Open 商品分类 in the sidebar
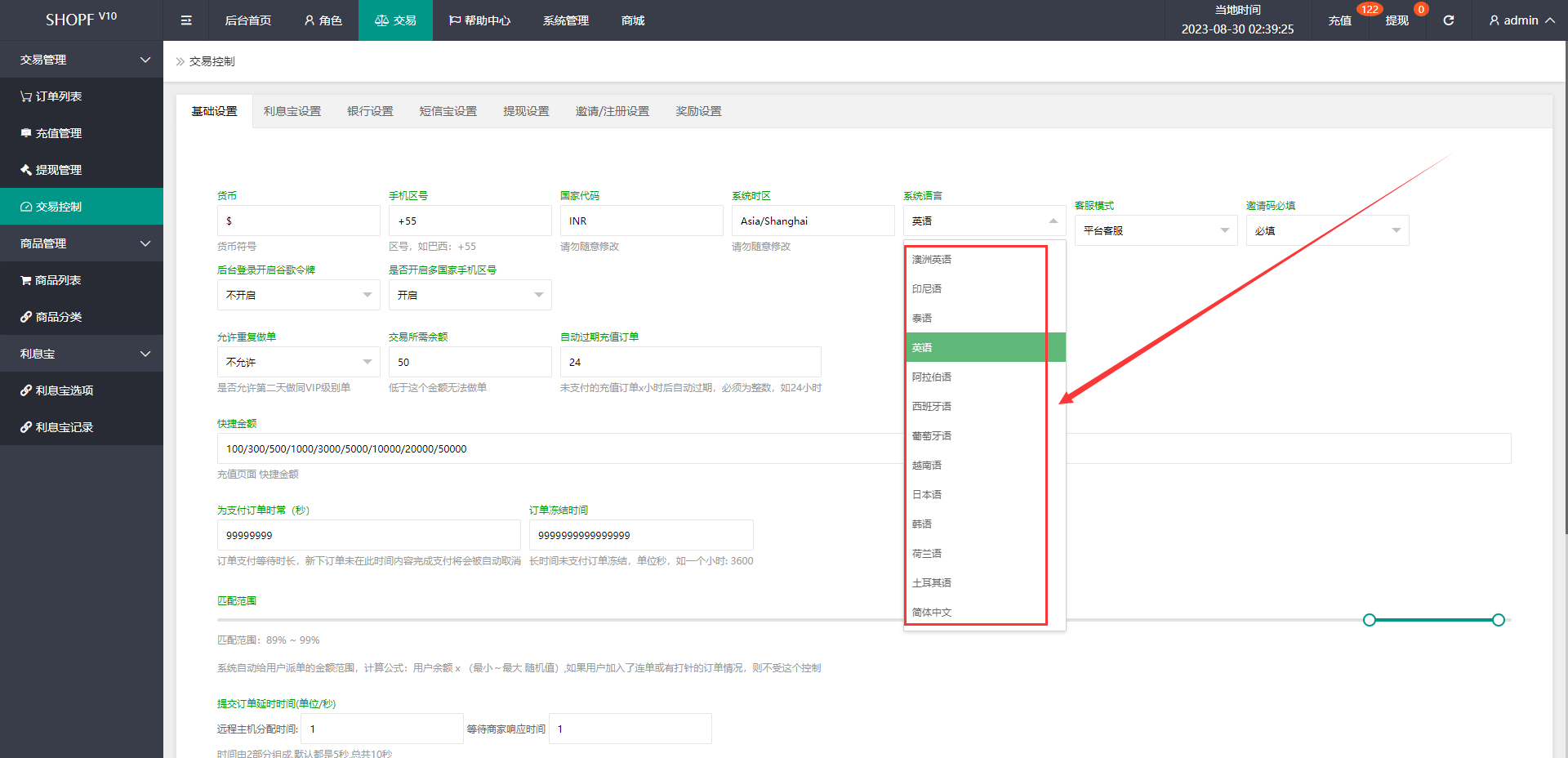1568x758 pixels. (x=51, y=317)
